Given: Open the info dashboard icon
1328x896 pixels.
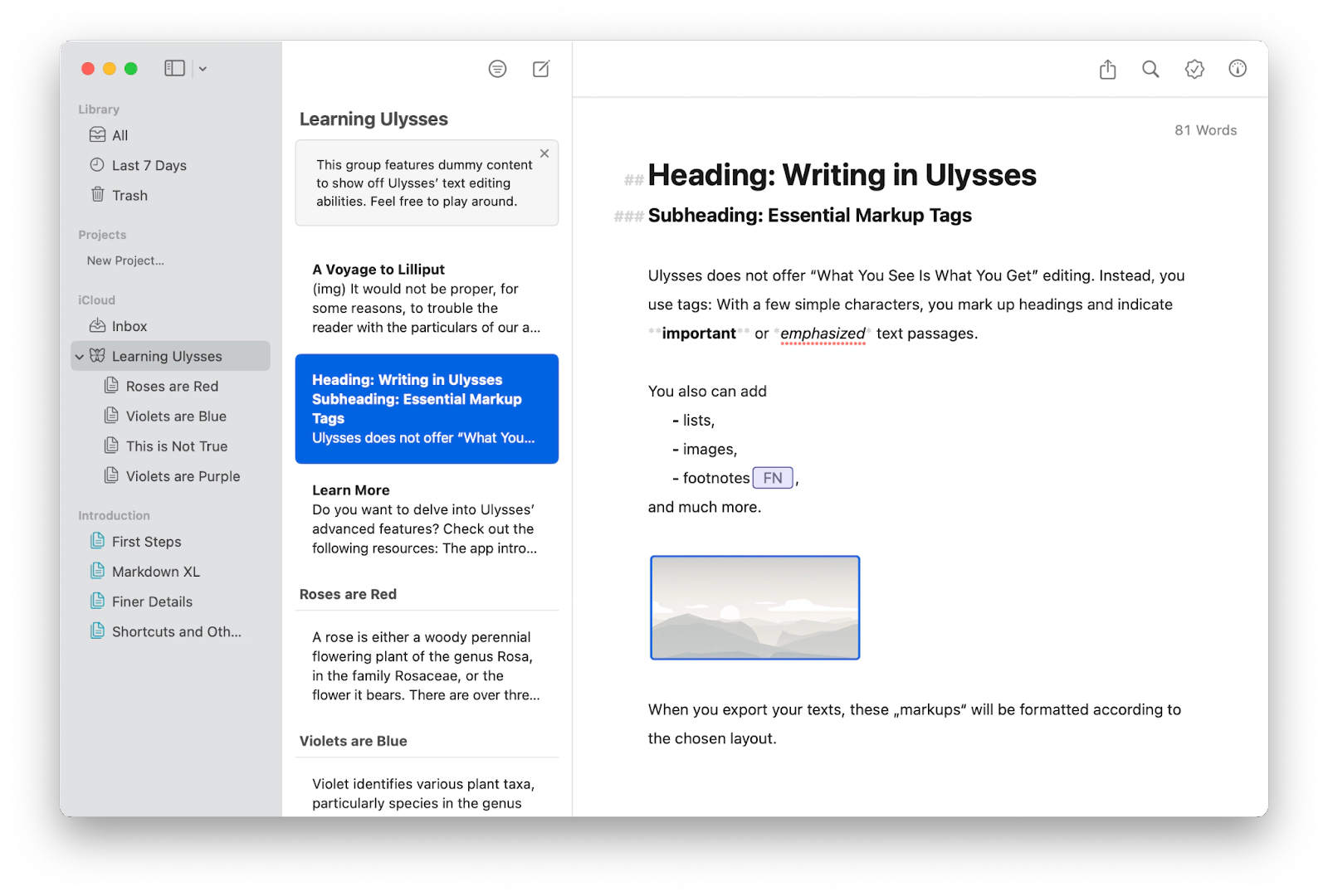Looking at the screenshot, I should click(1238, 69).
